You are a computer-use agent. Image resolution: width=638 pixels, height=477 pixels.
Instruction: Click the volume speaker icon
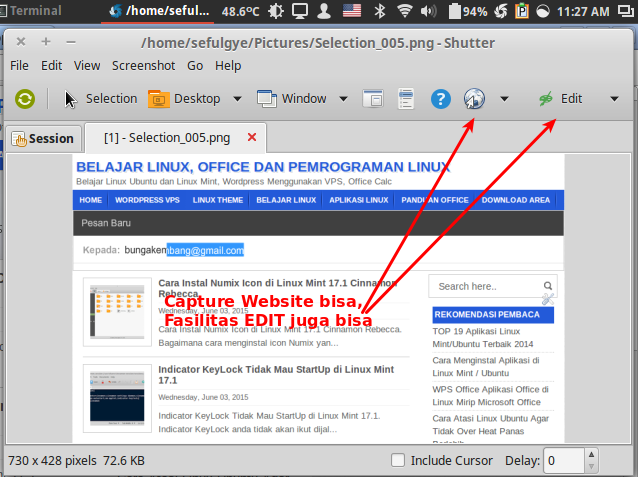point(428,11)
